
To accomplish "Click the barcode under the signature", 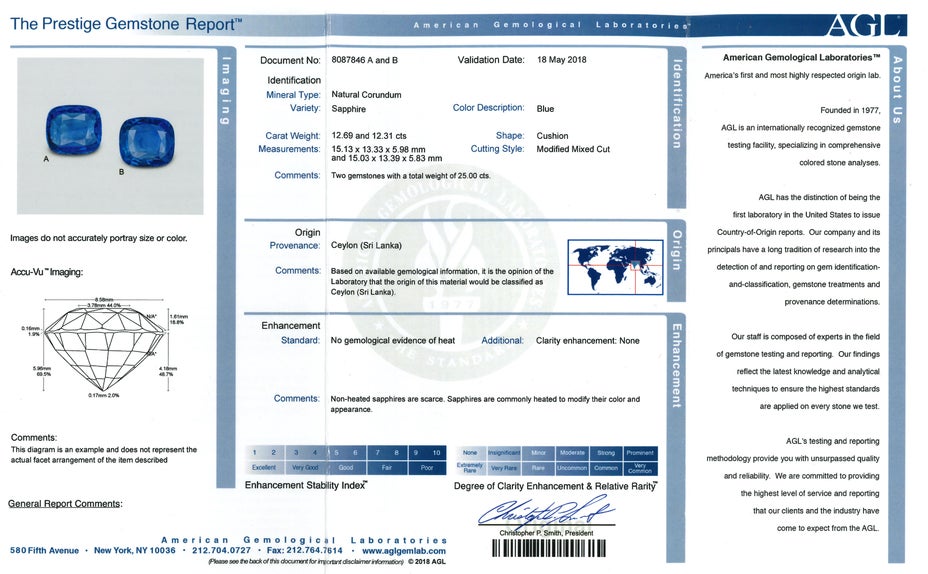I will point(545,549).
